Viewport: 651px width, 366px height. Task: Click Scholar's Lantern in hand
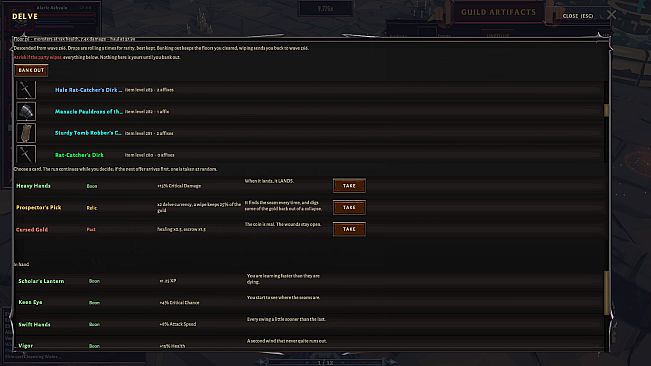(x=41, y=281)
